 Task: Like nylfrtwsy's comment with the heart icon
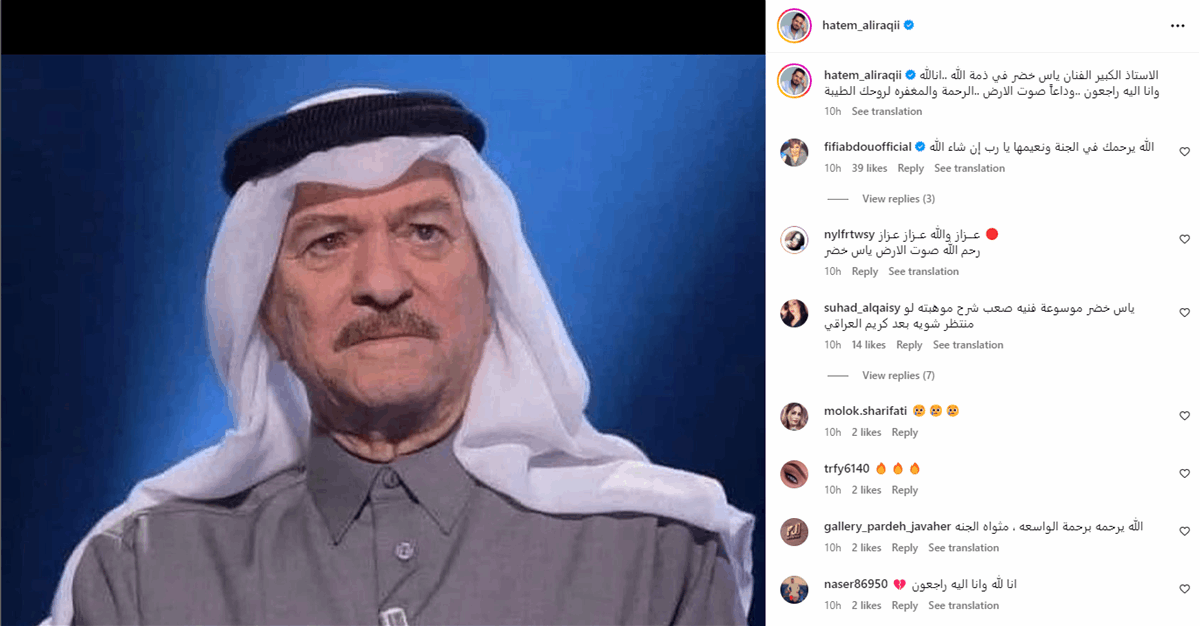tap(1184, 239)
